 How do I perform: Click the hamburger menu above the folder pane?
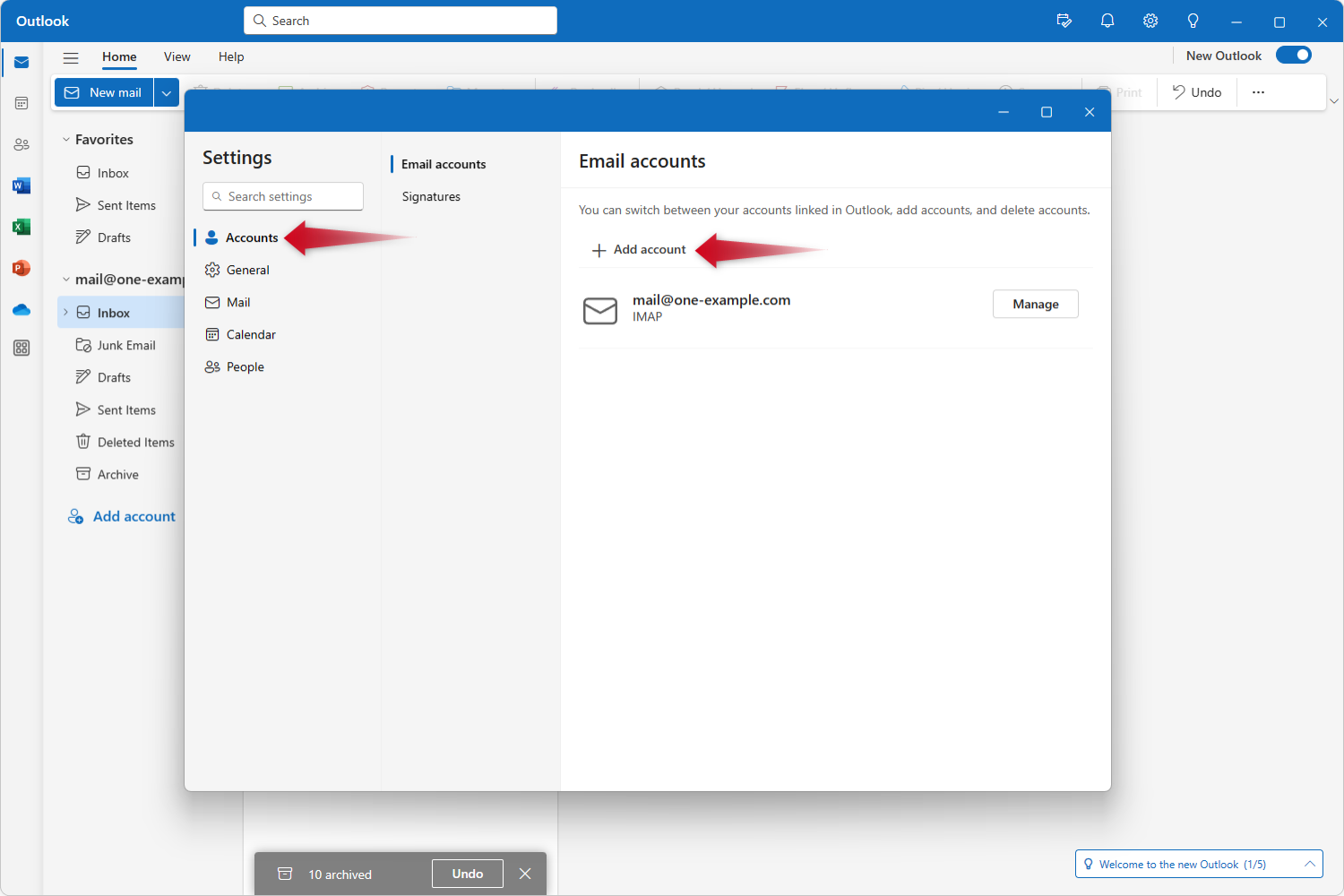pyautogui.click(x=71, y=56)
